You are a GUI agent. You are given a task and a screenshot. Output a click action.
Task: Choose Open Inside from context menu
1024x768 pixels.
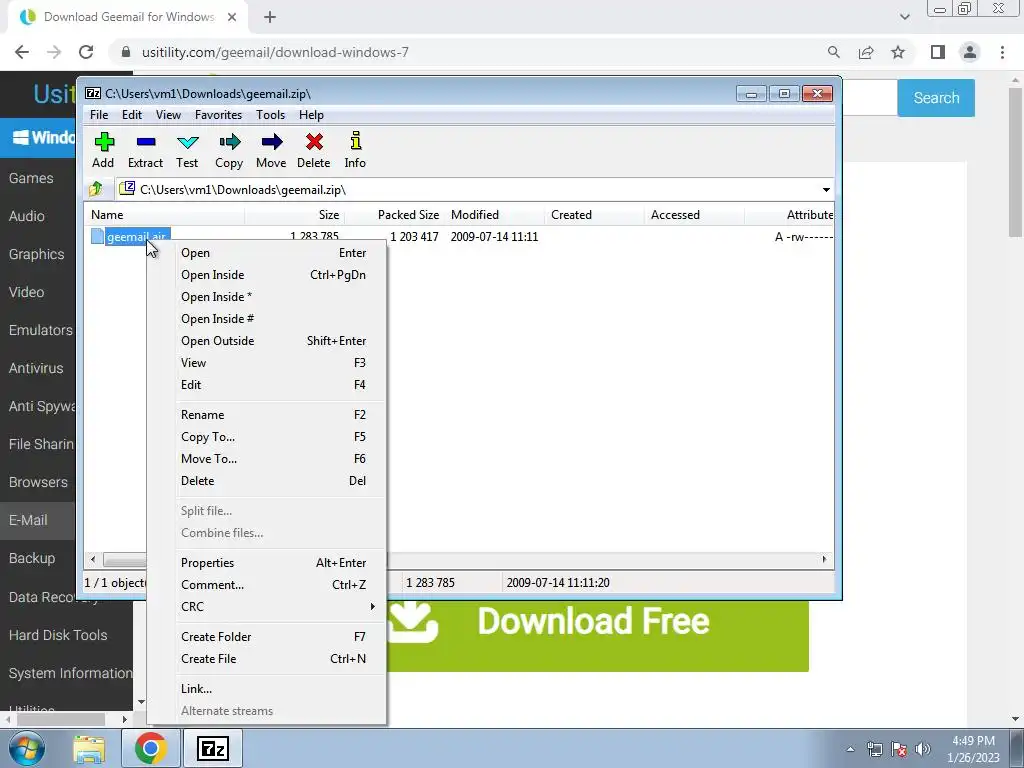pyautogui.click(x=266, y=275)
